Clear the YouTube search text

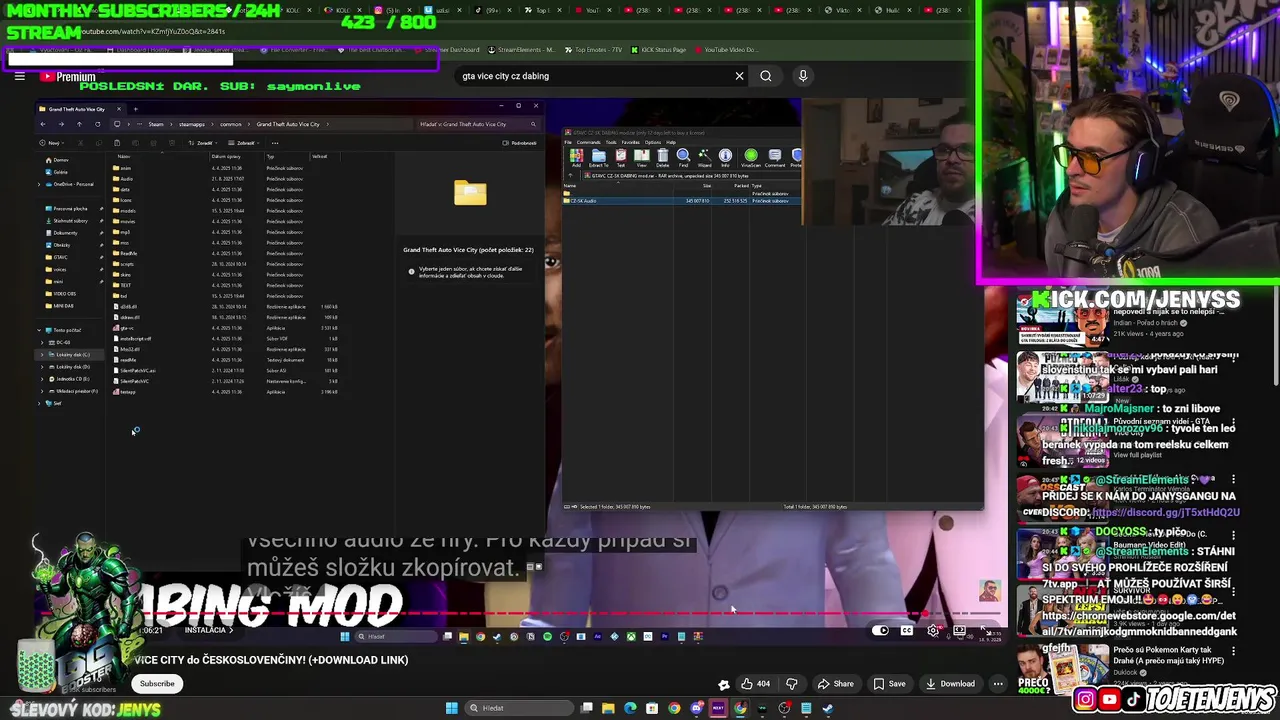739,76
